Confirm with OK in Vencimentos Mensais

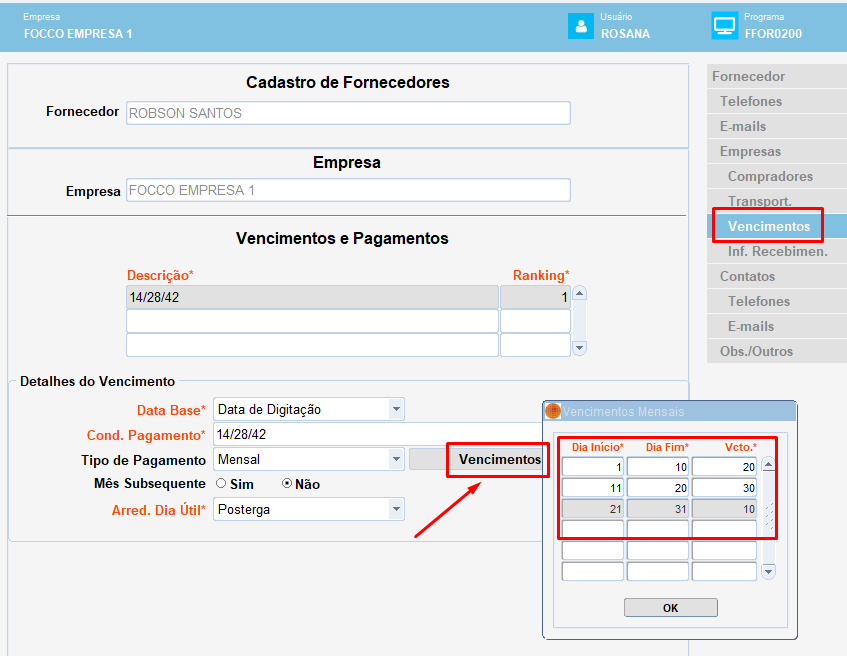tap(670, 607)
